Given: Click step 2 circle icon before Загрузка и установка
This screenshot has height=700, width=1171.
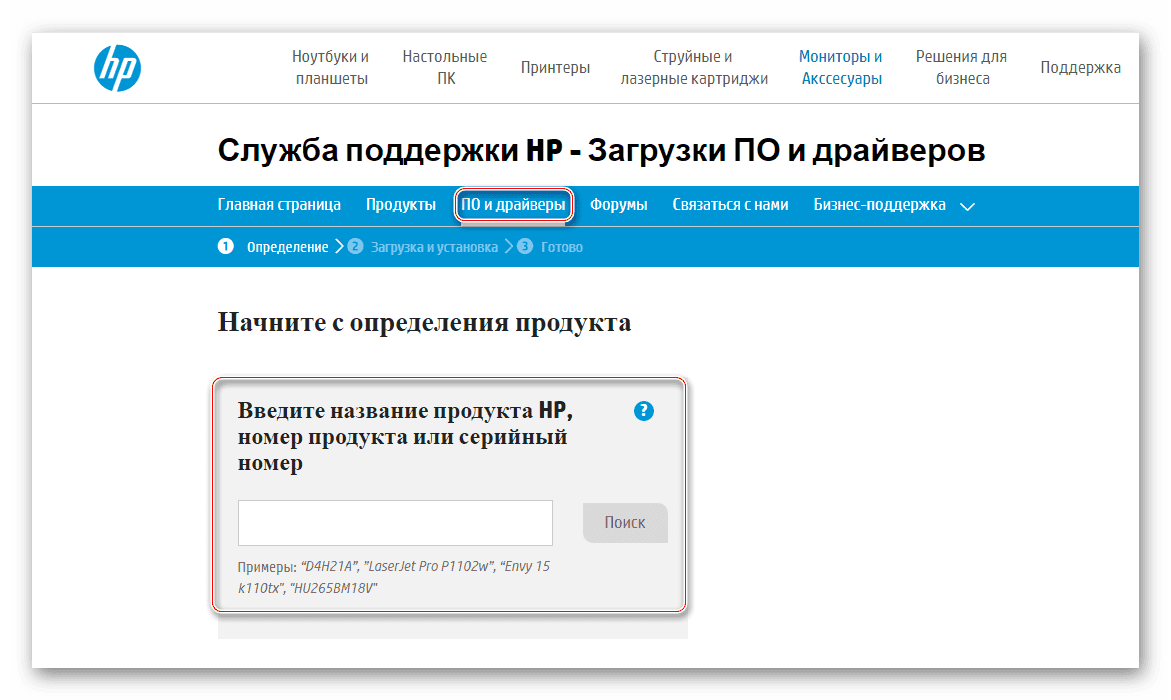Looking at the screenshot, I should [355, 247].
